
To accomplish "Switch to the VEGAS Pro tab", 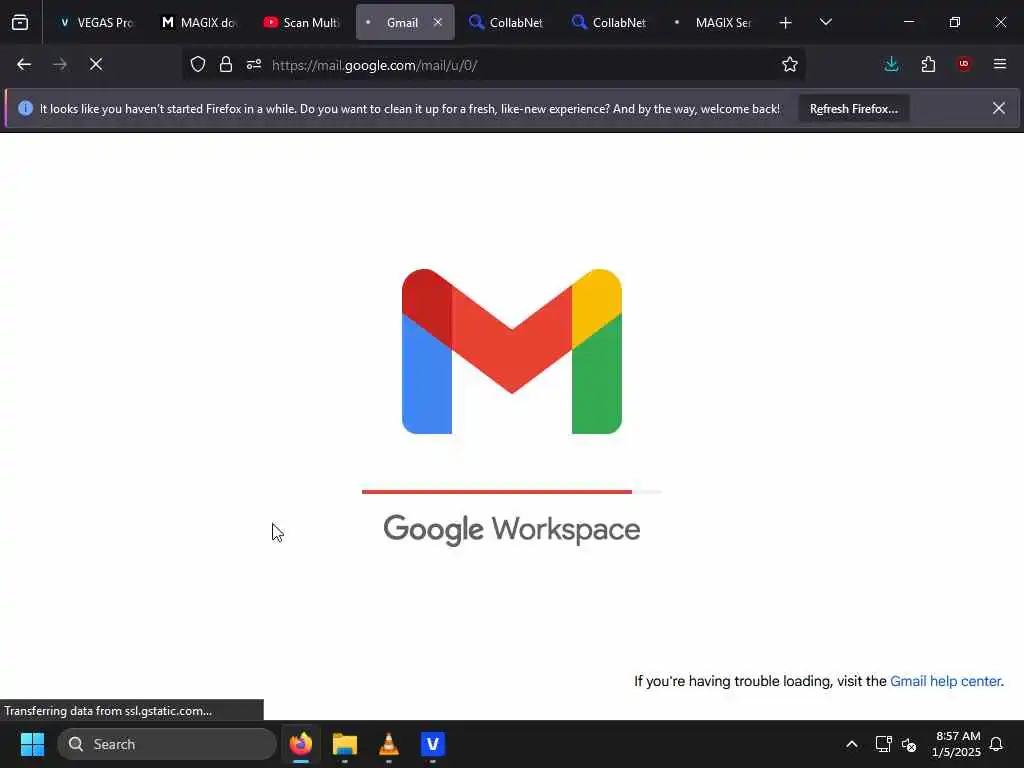I will 95,22.
